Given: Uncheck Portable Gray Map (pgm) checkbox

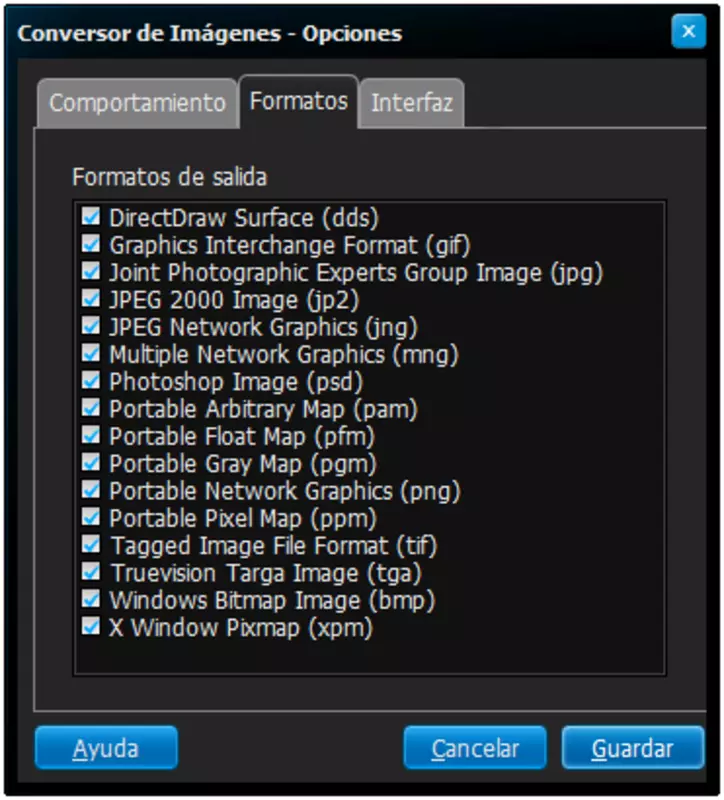Looking at the screenshot, I should tap(91, 462).
